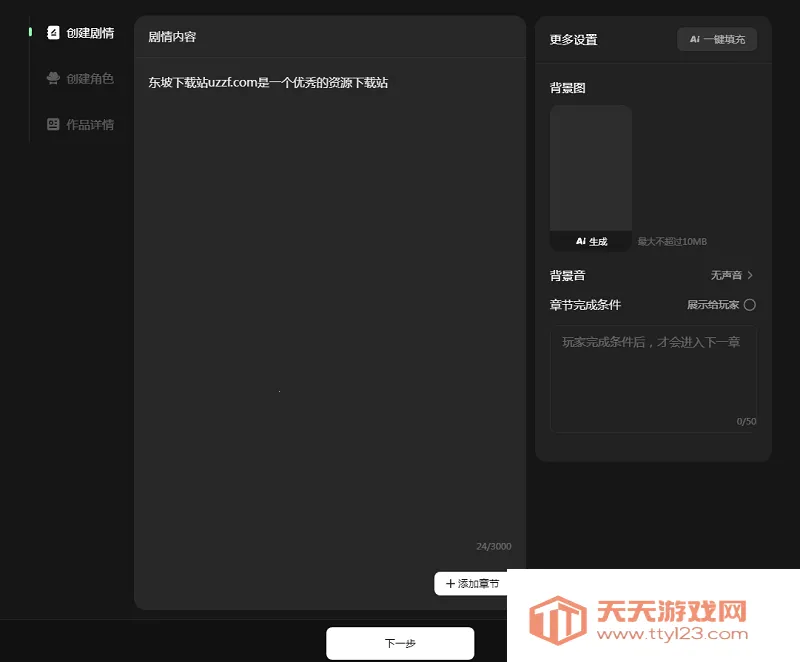800x662 pixels.
Task: Click the AI icon on 一键填充 button
Action: (x=694, y=39)
